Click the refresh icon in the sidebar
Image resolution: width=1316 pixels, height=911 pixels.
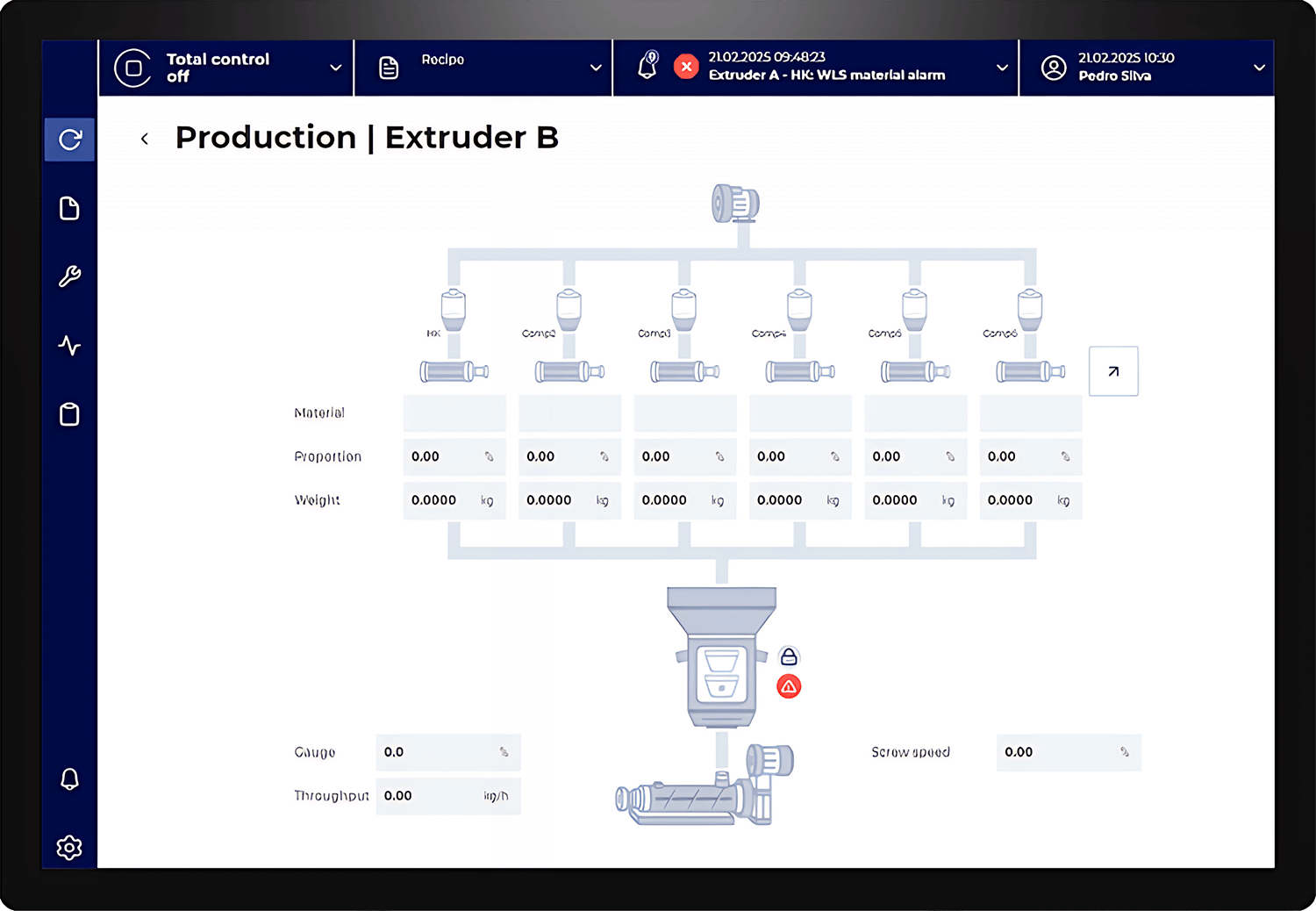(x=69, y=140)
